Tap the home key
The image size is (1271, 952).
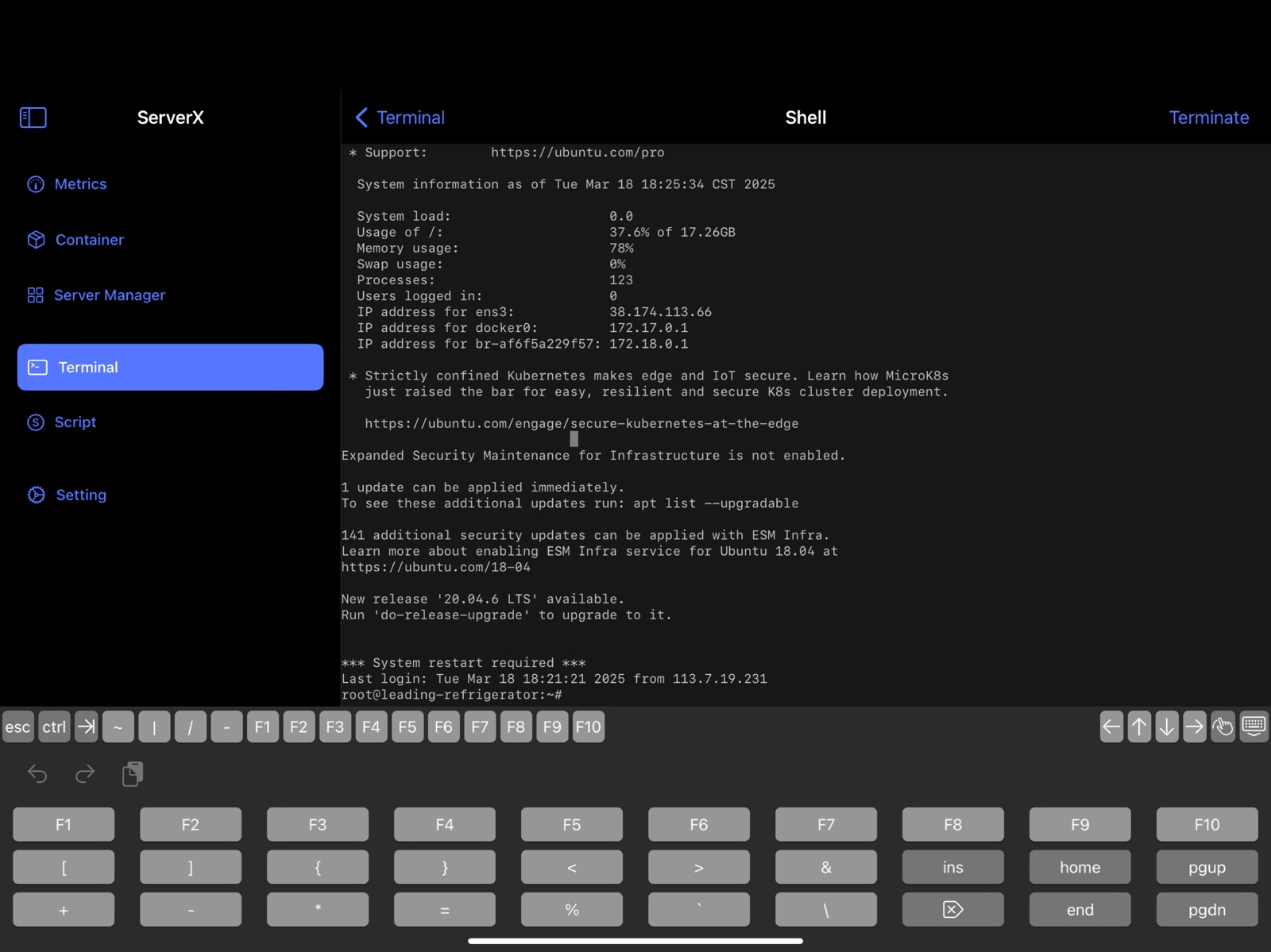tap(1080, 867)
